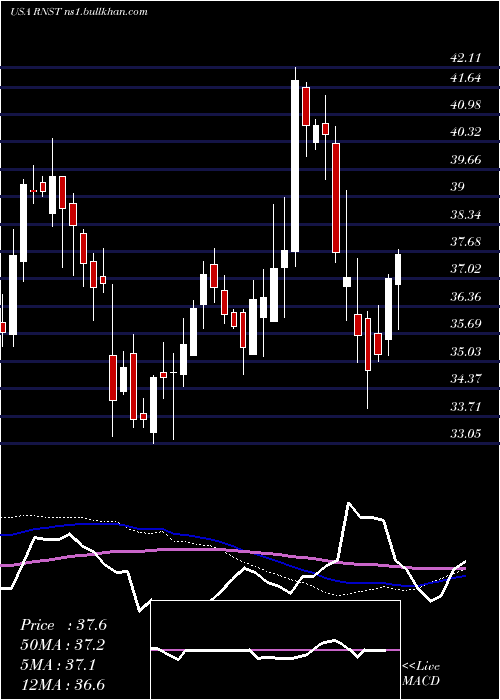Click the 39 price level label

[x=457, y=187]
